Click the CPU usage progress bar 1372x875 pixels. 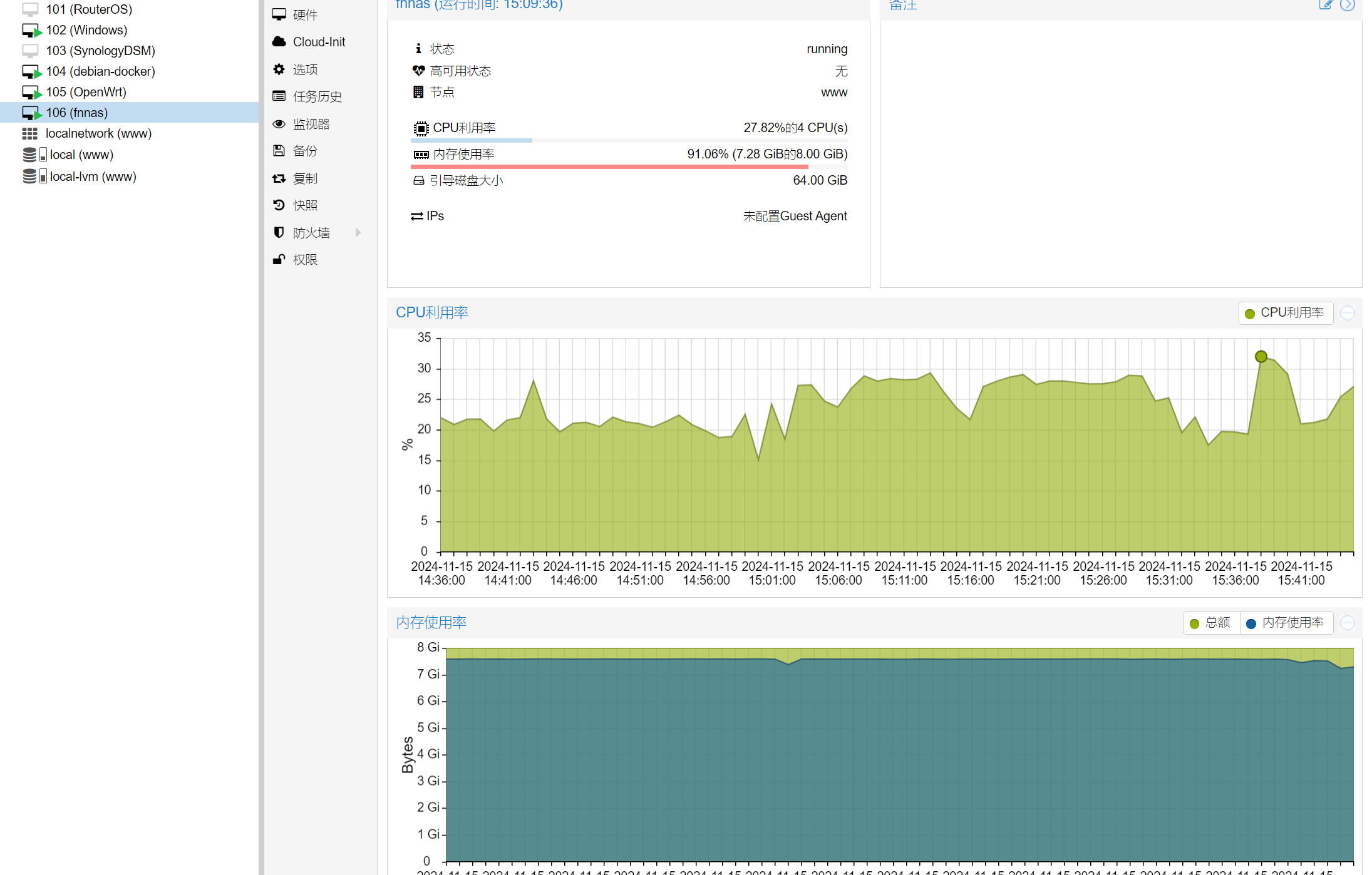(629, 140)
